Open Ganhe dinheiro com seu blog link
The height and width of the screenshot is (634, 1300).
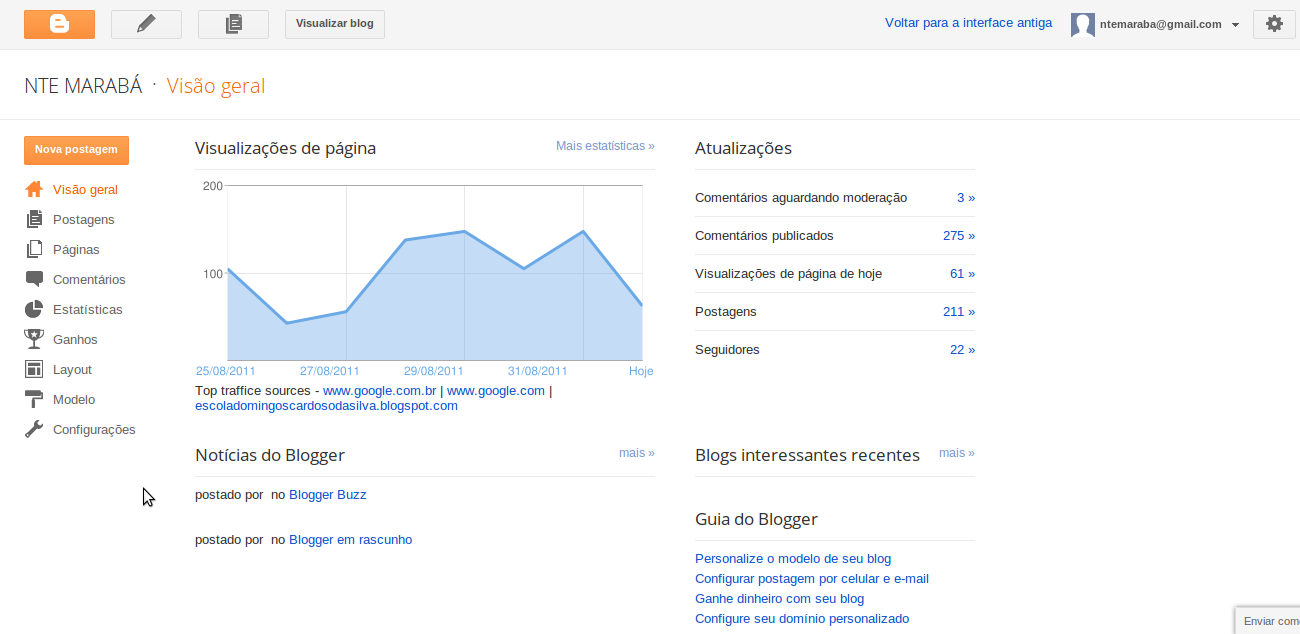pos(779,598)
